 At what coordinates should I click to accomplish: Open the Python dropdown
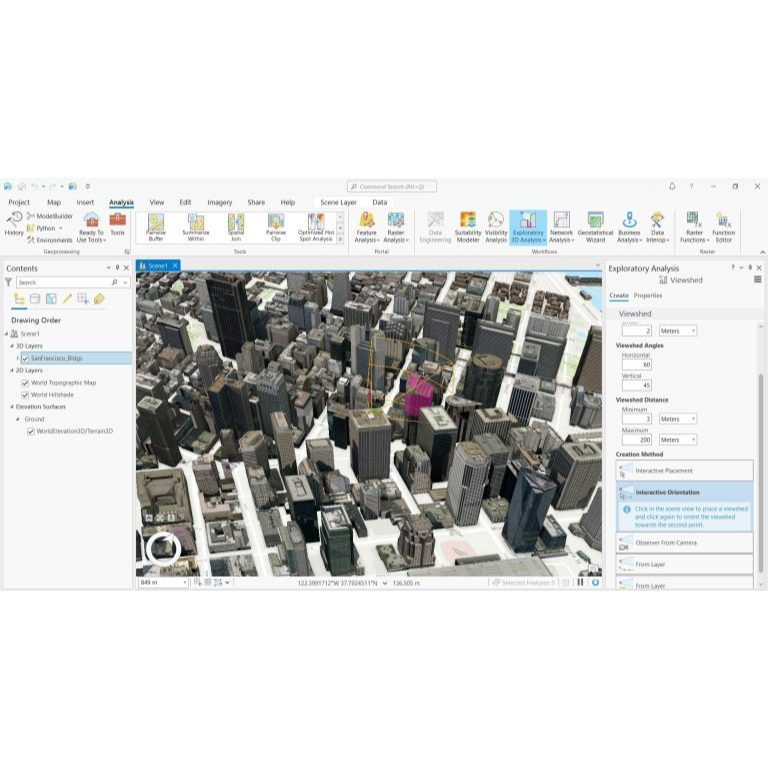(x=60, y=228)
